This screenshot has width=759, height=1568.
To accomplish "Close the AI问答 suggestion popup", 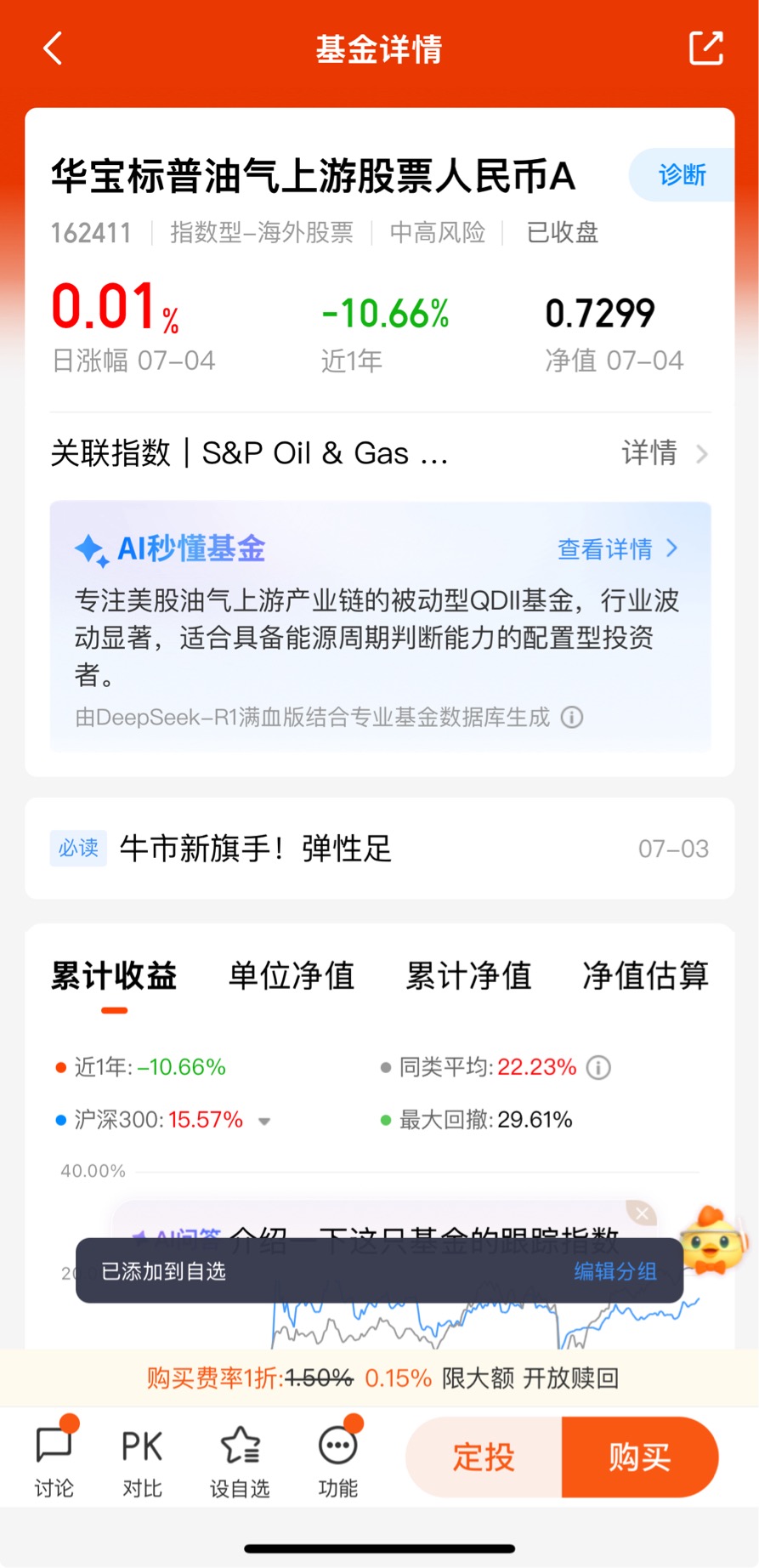I will (x=643, y=1214).
